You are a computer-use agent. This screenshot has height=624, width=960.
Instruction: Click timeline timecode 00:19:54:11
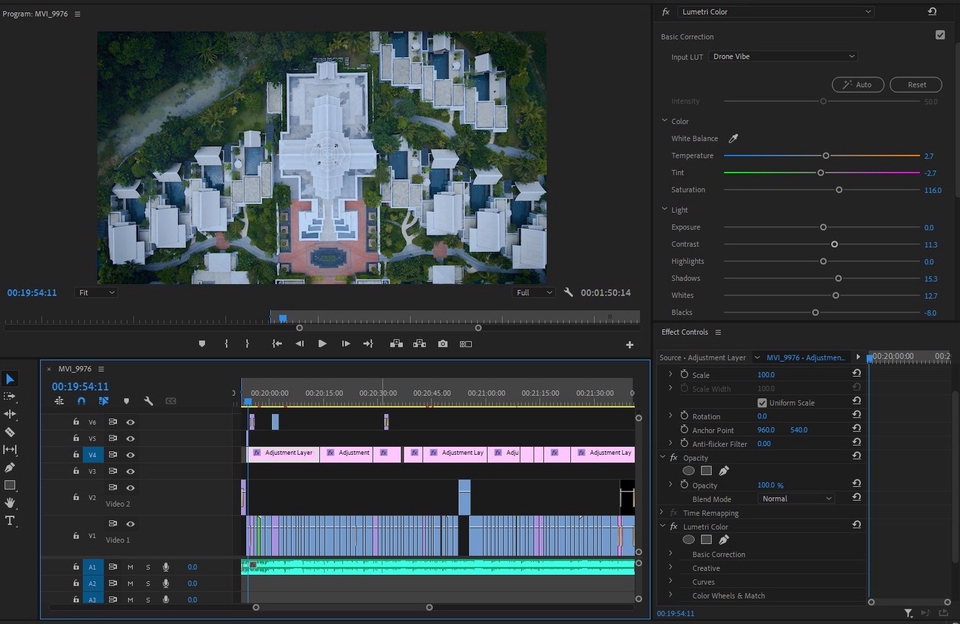tap(80, 386)
